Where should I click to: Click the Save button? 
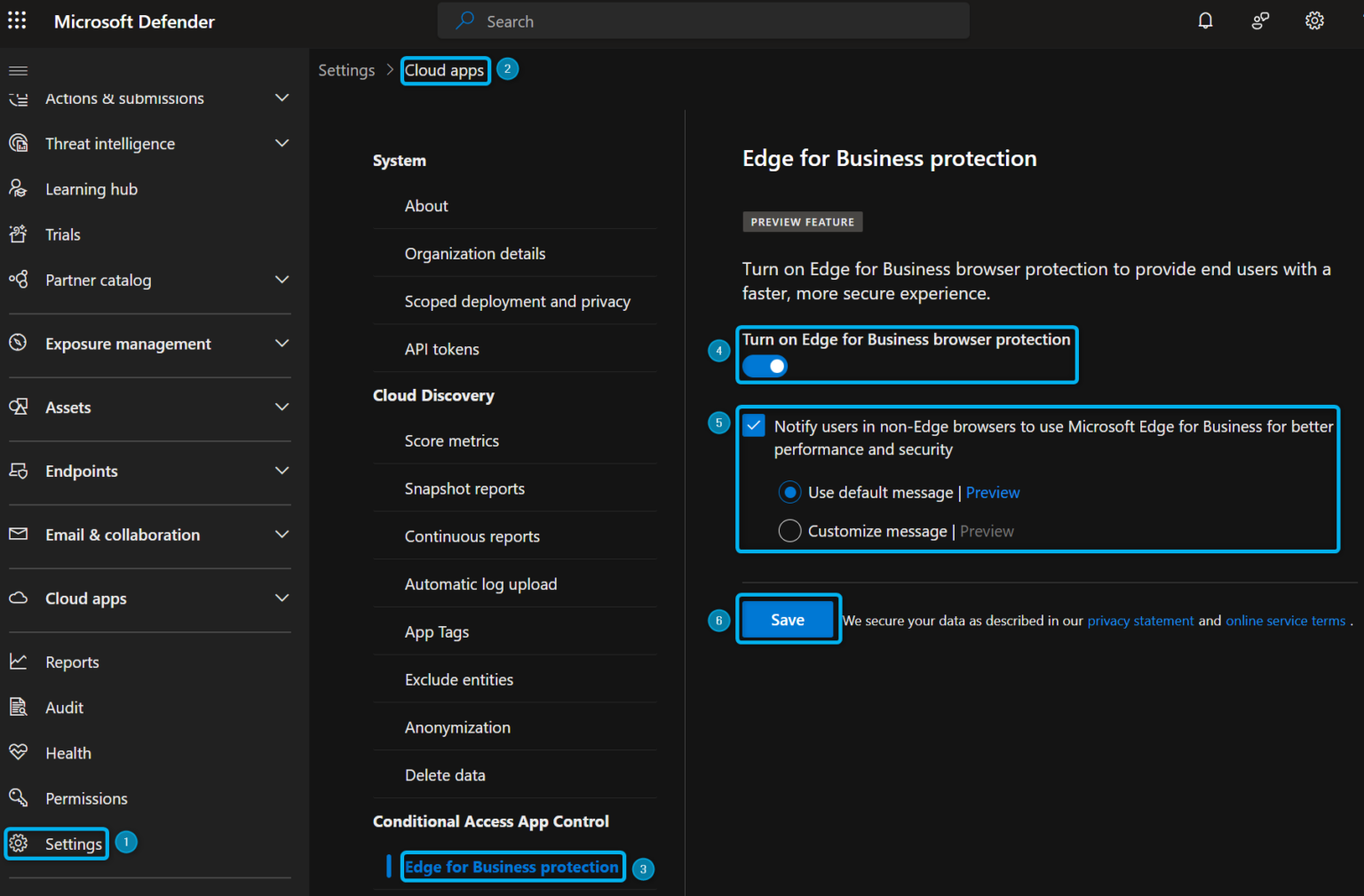click(788, 619)
